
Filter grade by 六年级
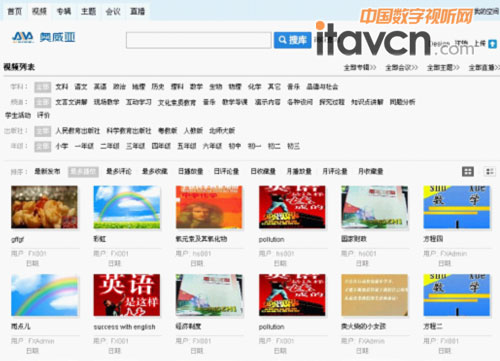212,146
